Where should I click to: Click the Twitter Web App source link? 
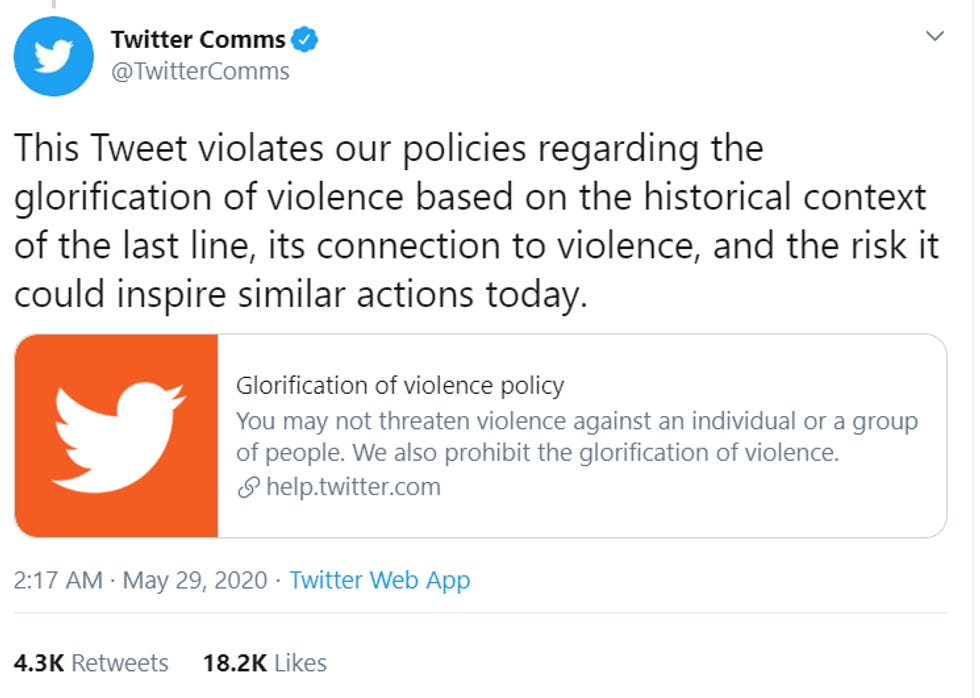point(381,580)
